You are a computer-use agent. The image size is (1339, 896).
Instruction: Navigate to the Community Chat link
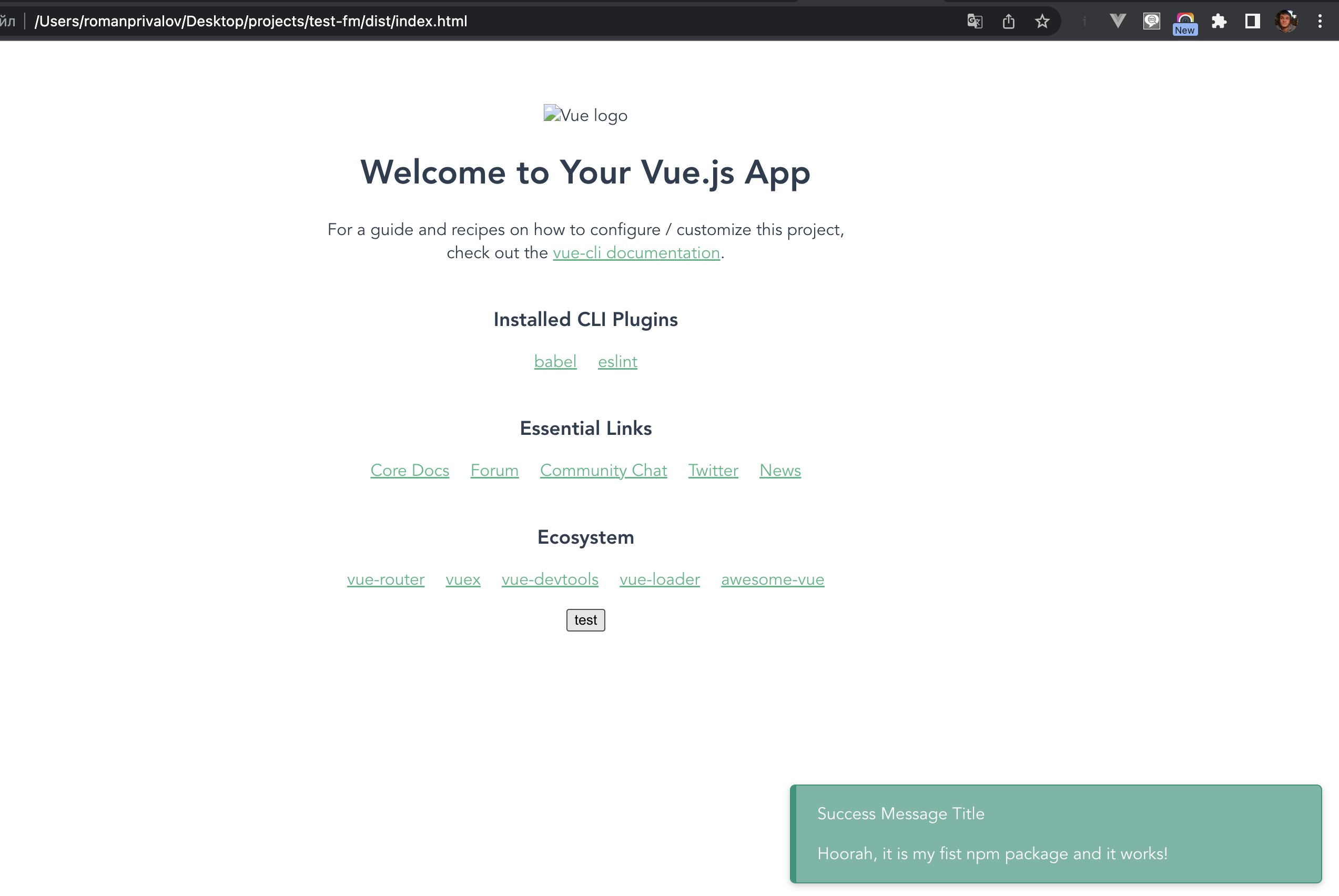click(x=603, y=470)
